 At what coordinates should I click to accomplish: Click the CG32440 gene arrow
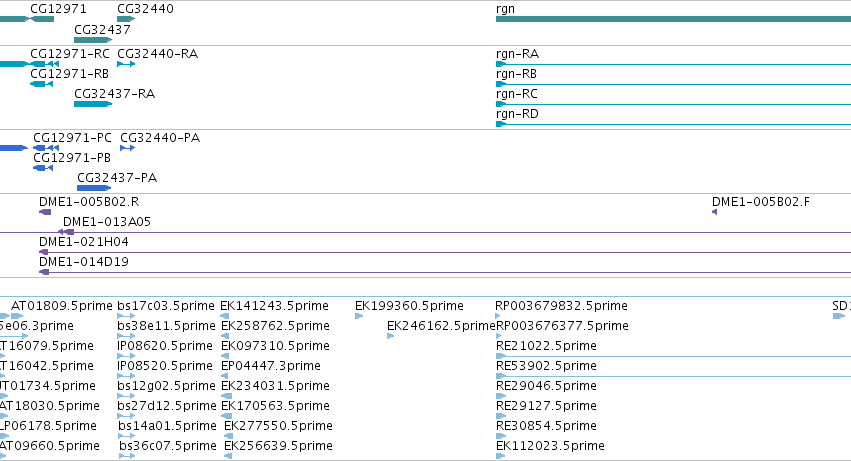[x=126, y=19]
